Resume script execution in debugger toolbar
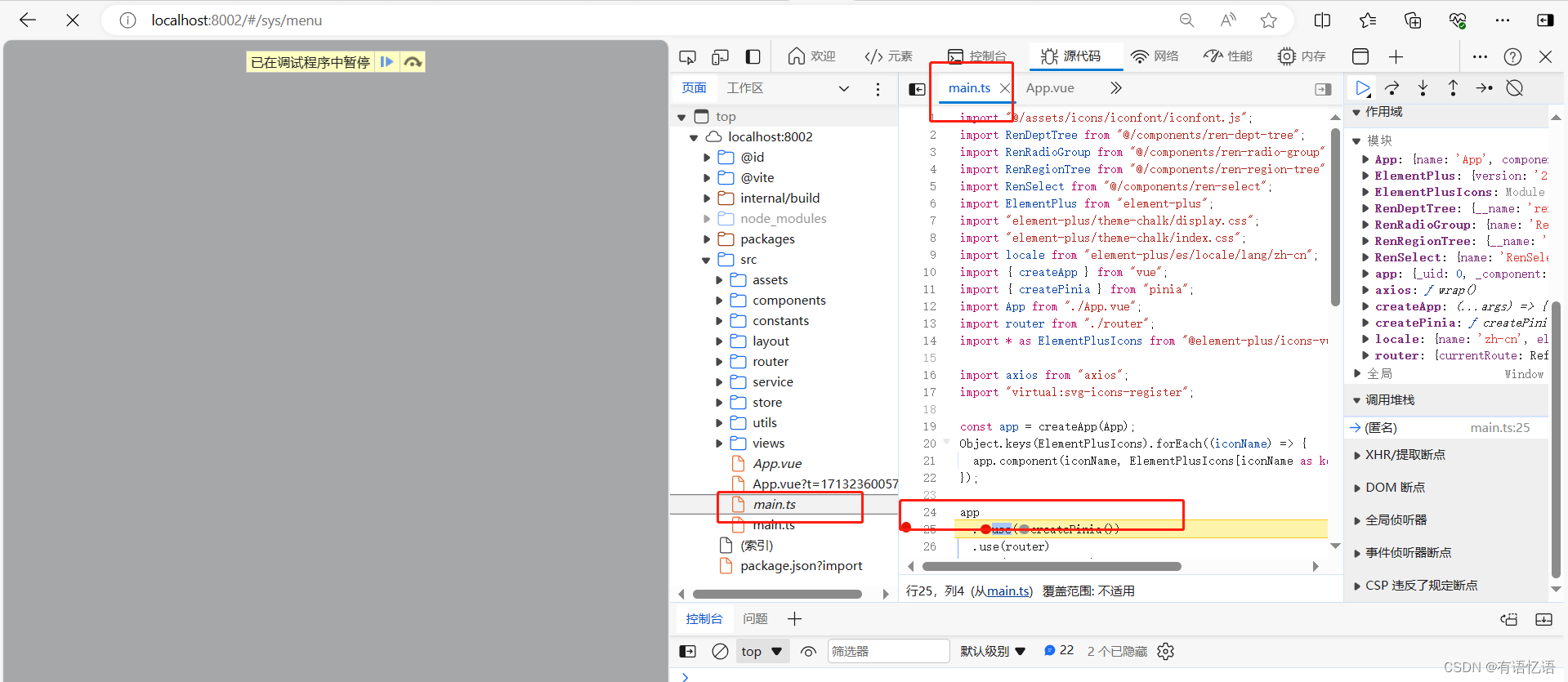Image resolution: width=1568 pixels, height=682 pixels. click(x=1362, y=88)
